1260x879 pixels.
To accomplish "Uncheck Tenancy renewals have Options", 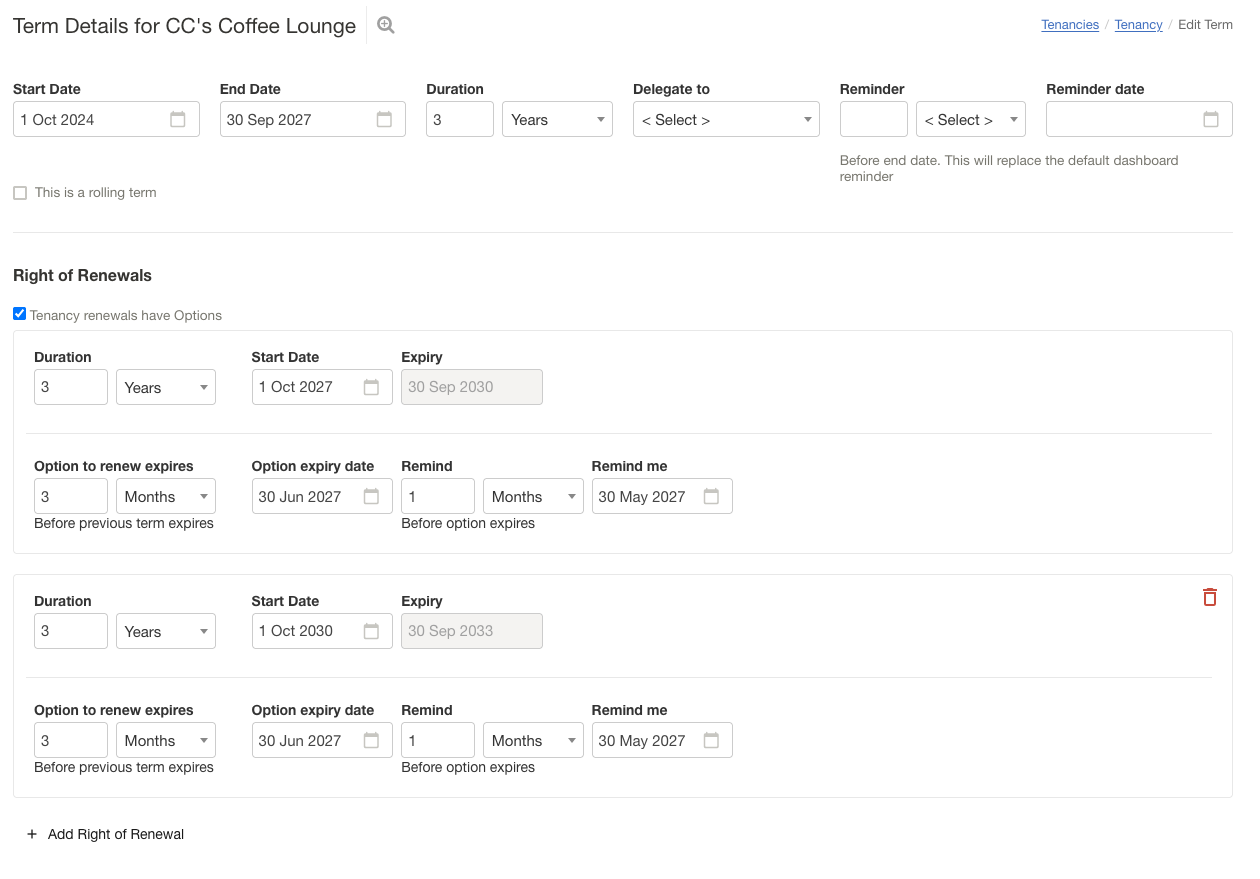I will [20, 314].
